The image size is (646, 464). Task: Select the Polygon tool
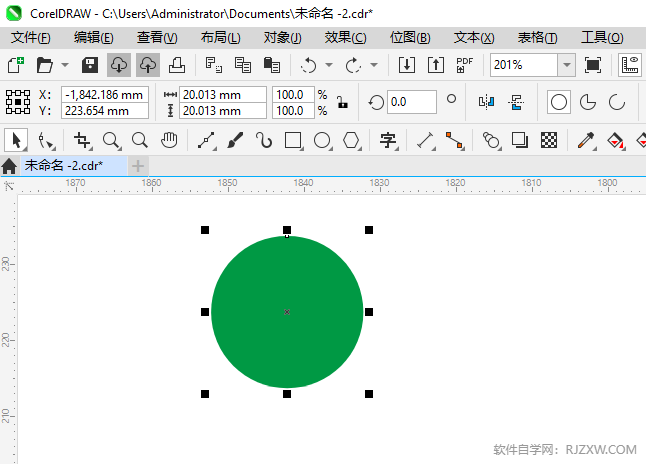coord(351,141)
